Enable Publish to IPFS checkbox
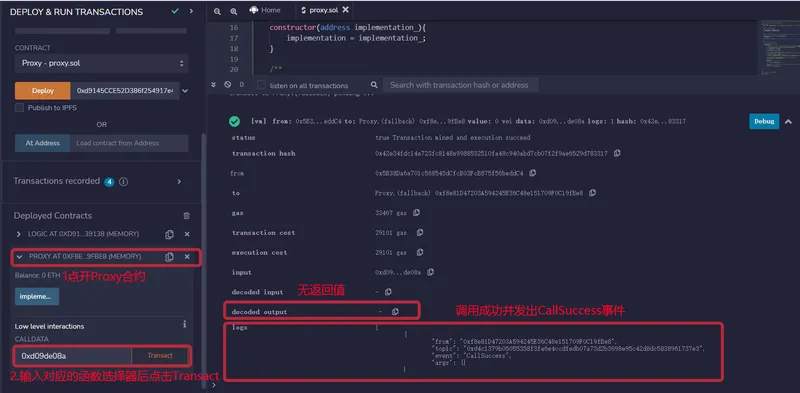This screenshot has width=800, height=393. click(x=19, y=108)
